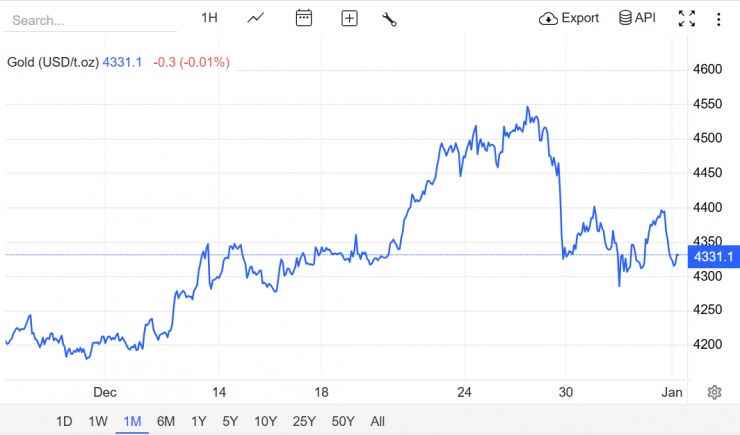Open the calendar date range picker
The width and height of the screenshot is (740, 435).
303,18
